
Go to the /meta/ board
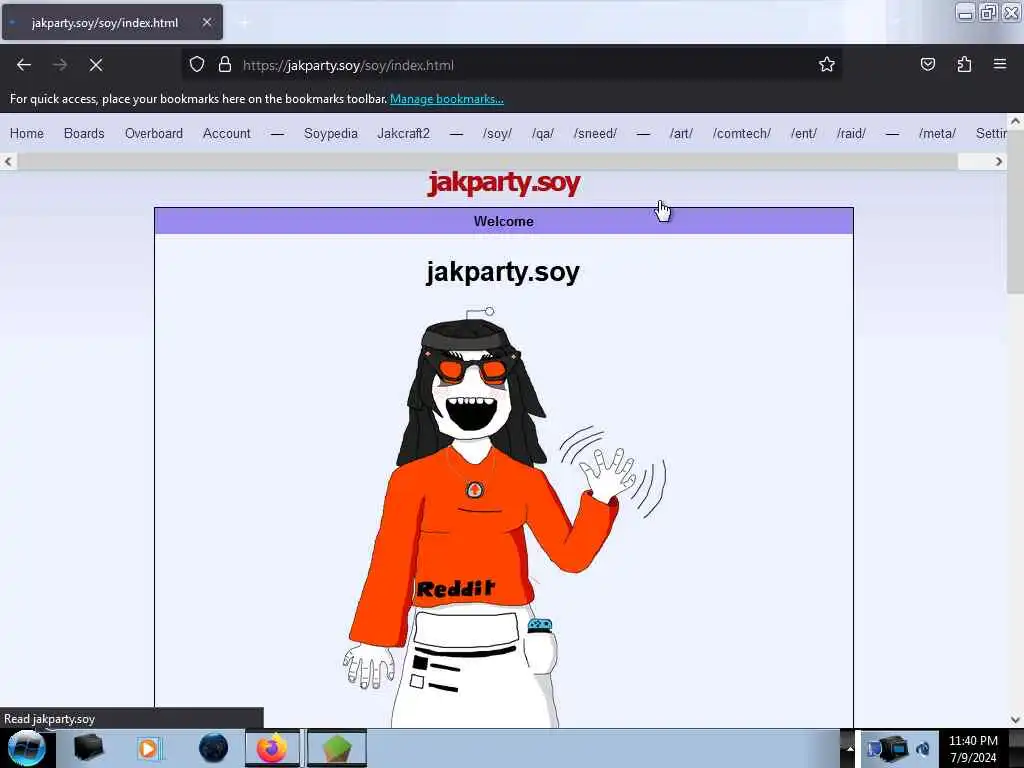click(937, 134)
